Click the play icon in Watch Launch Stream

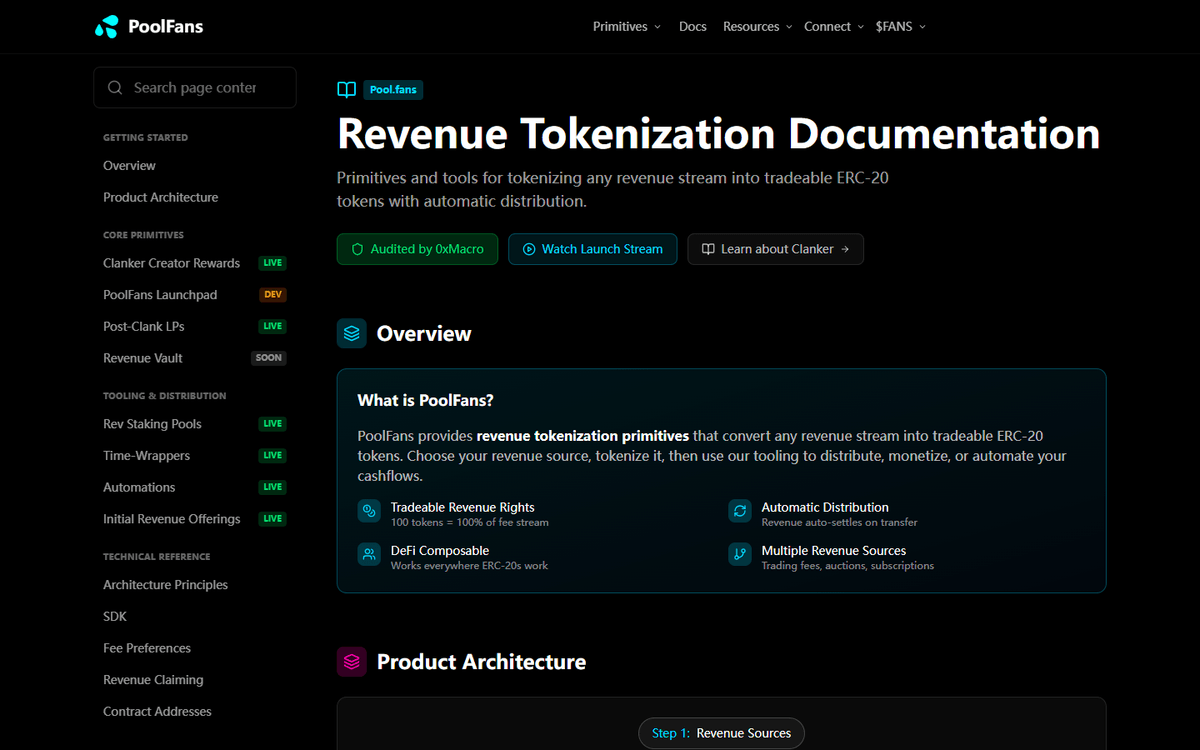point(529,249)
